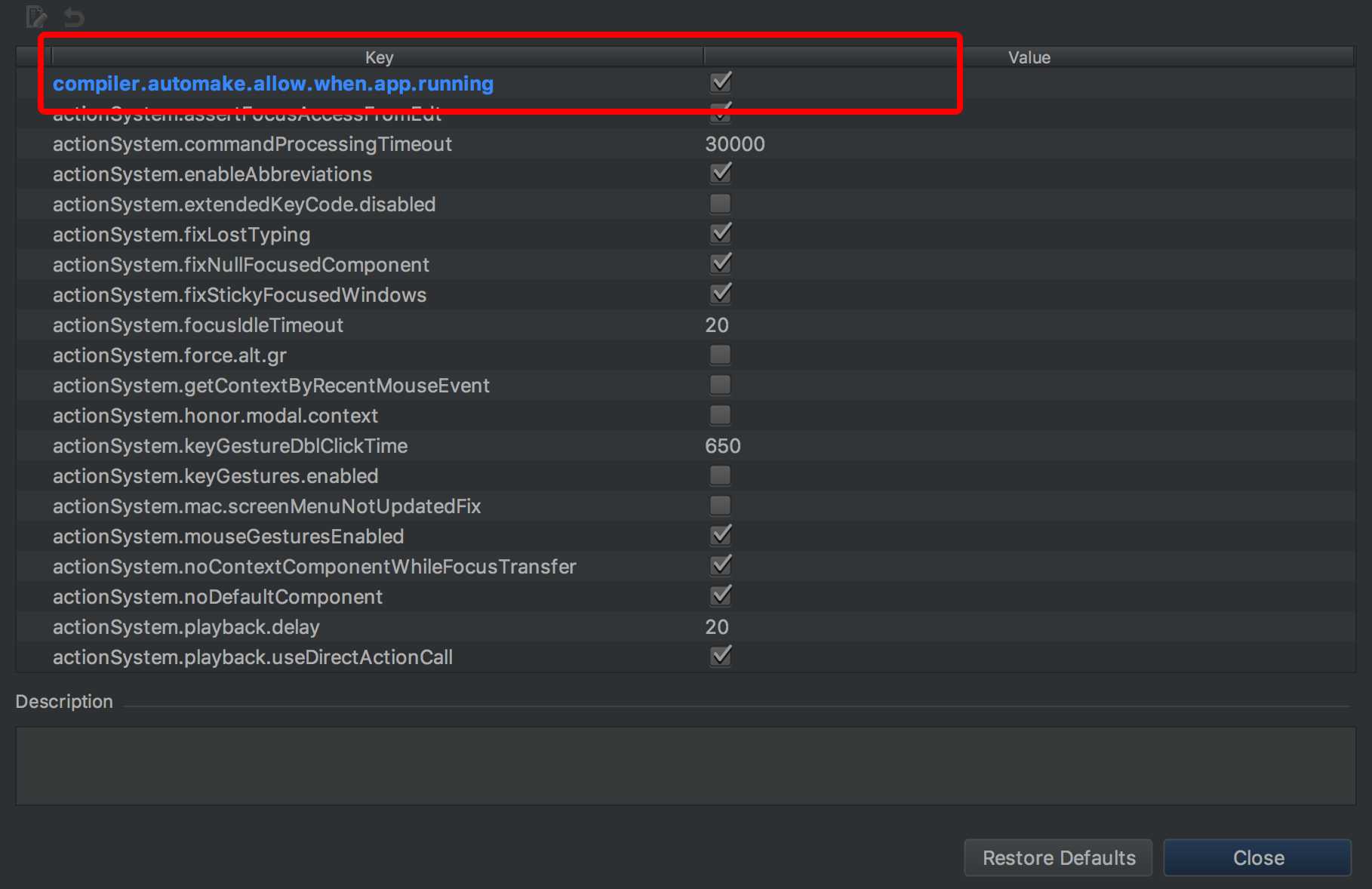Select actionSystem.force.alt.gr key name
The width and height of the screenshot is (1372, 889).
click(x=169, y=355)
